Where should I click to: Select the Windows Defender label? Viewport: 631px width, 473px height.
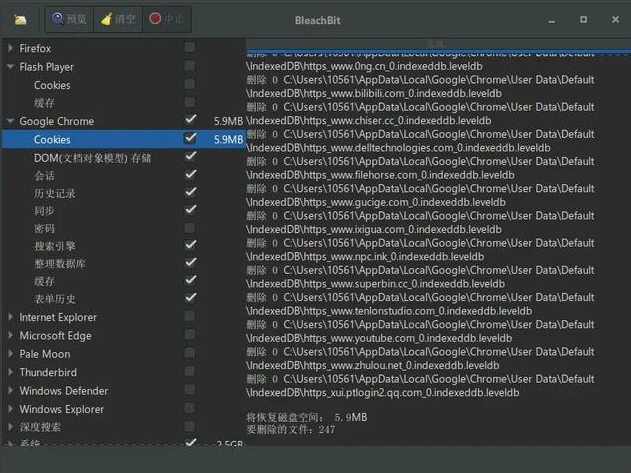[x=64, y=391]
